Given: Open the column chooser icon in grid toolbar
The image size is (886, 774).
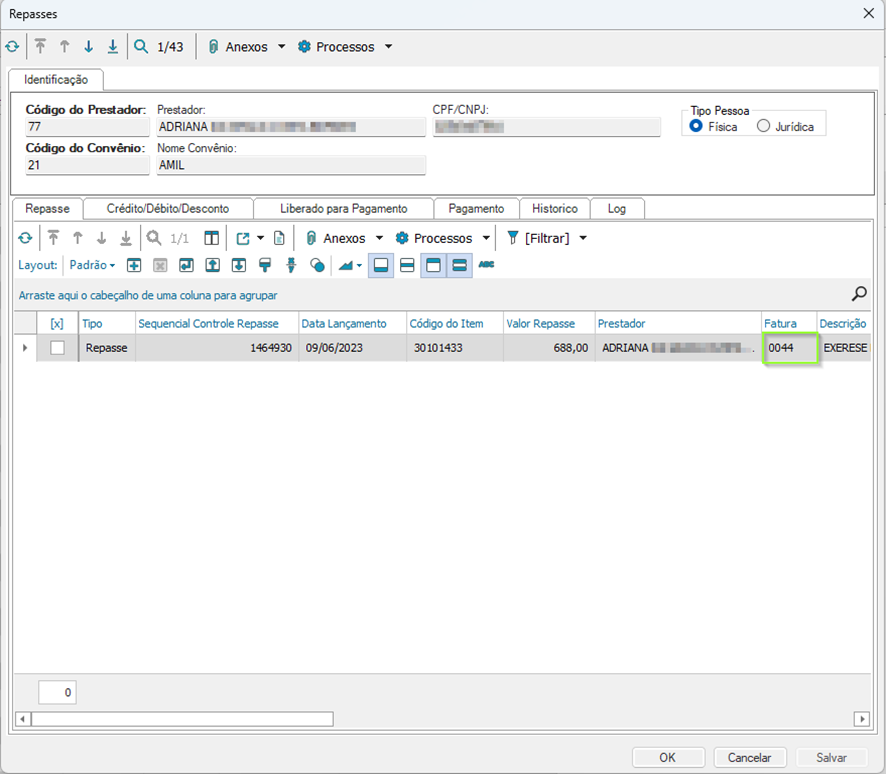Looking at the screenshot, I should coord(211,238).
